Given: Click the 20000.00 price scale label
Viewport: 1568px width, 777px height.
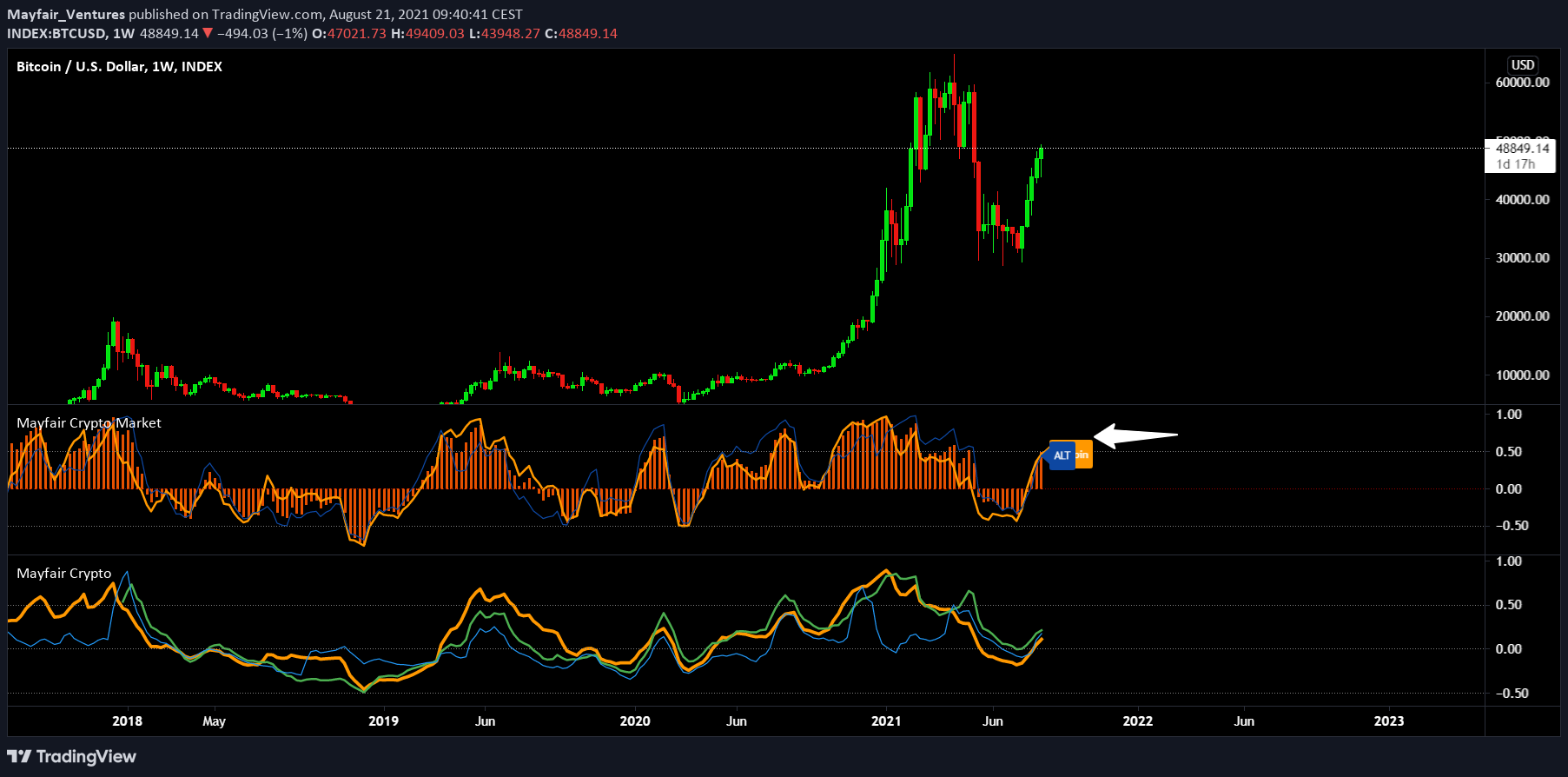Looking at the screenshot, I should click(1522, 315).
